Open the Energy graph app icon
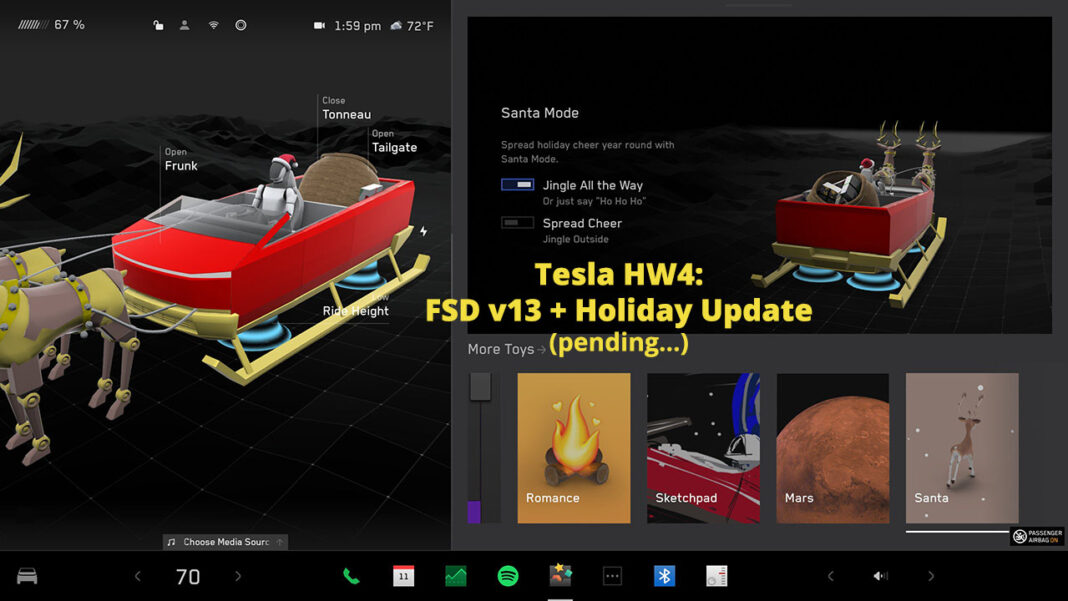Screen dimensions: 1068x601 [x=455, y=575]
